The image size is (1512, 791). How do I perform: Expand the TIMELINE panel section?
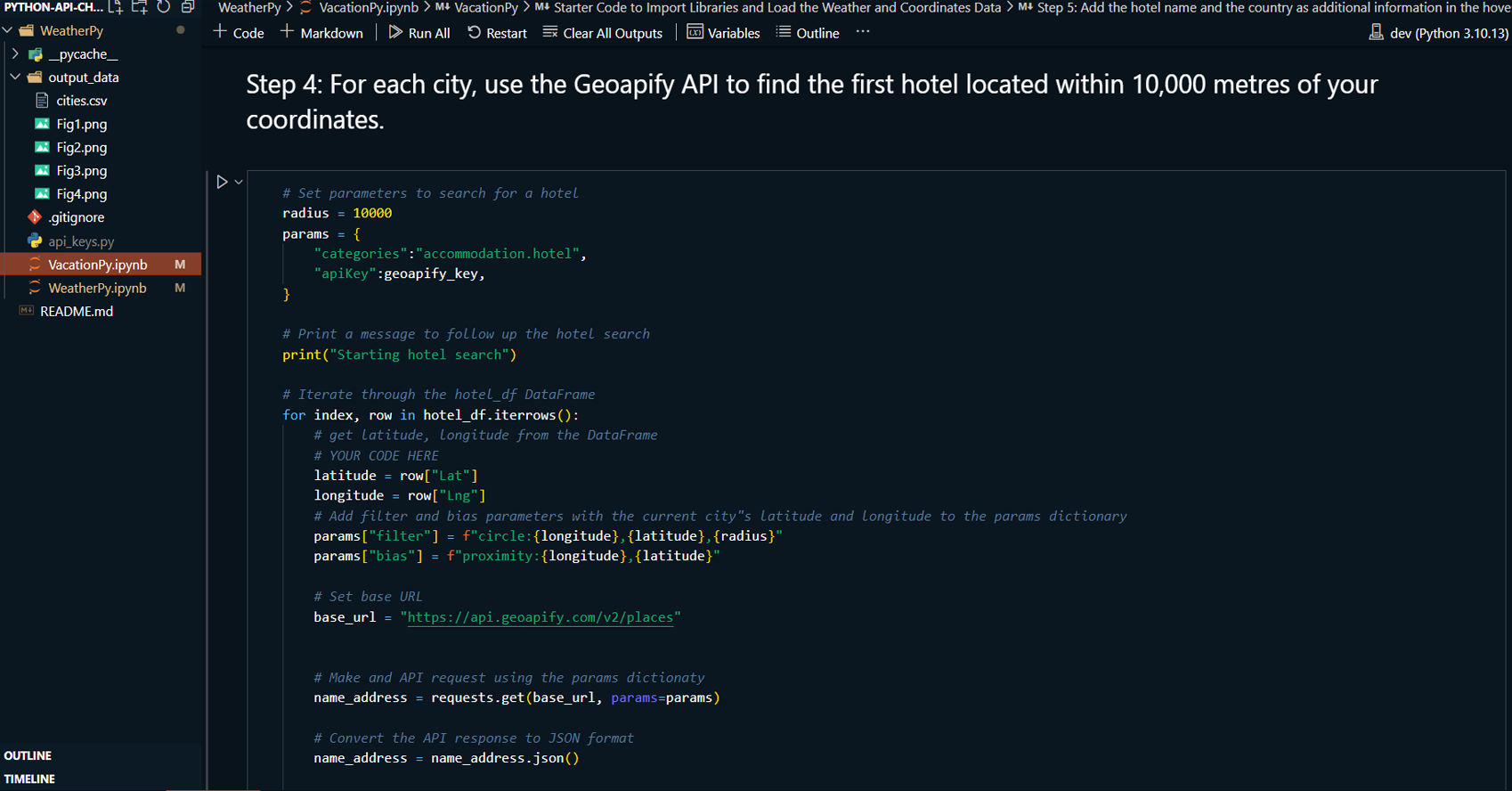point(29,779)
